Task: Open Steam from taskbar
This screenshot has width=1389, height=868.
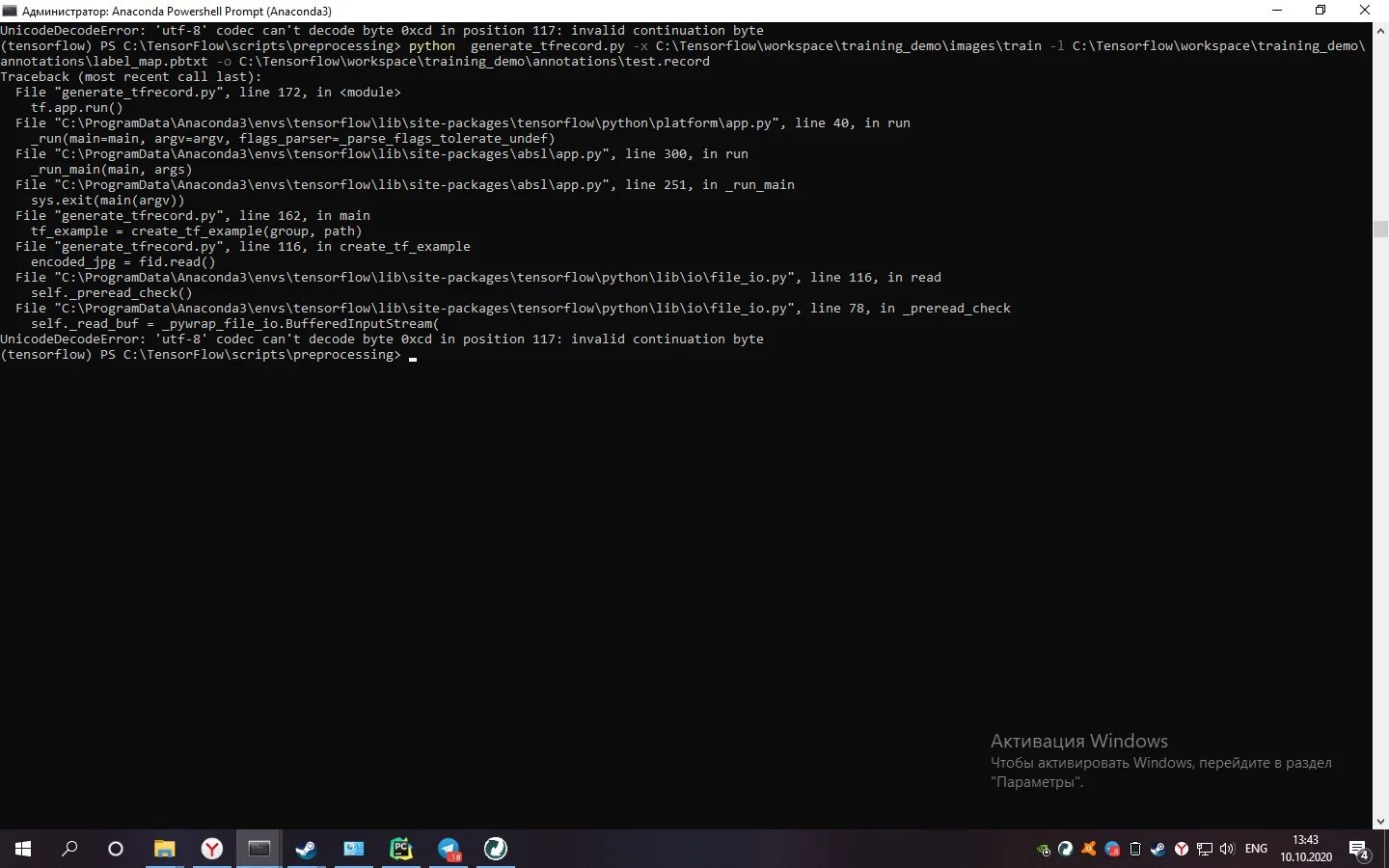Action: click(306, 849)
